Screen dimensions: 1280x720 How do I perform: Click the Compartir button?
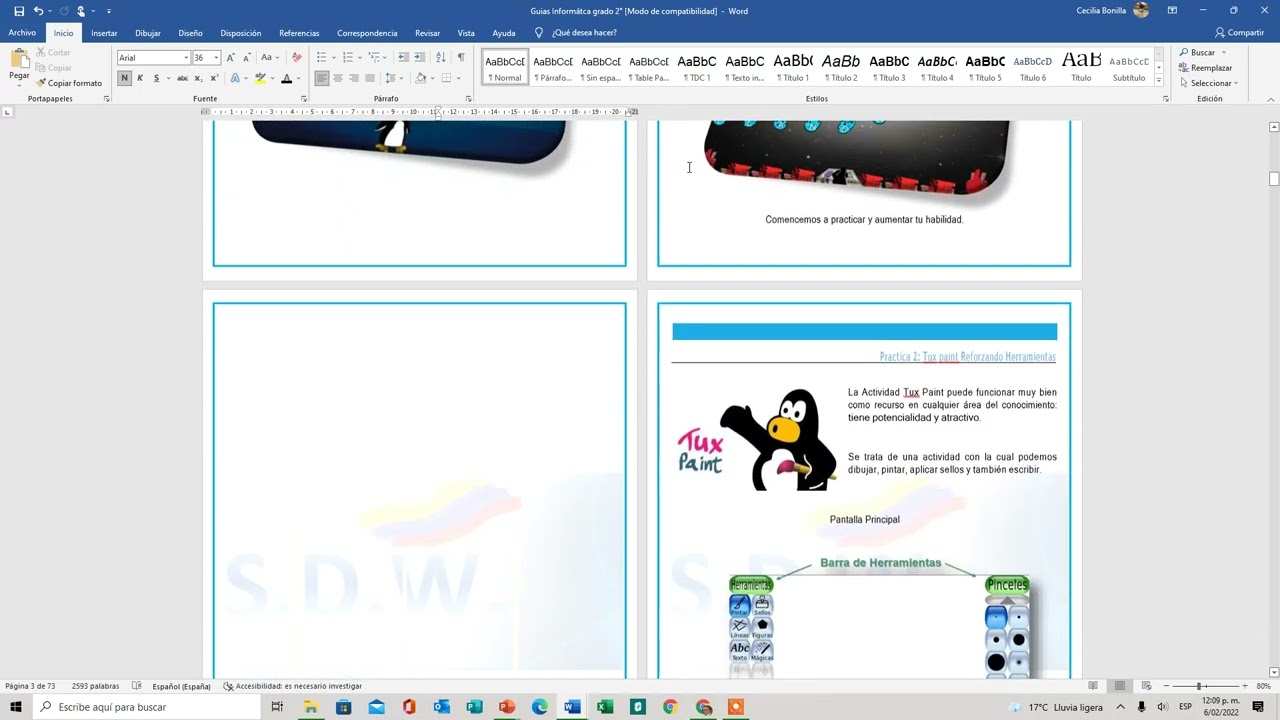click(x=1240, y=33)
